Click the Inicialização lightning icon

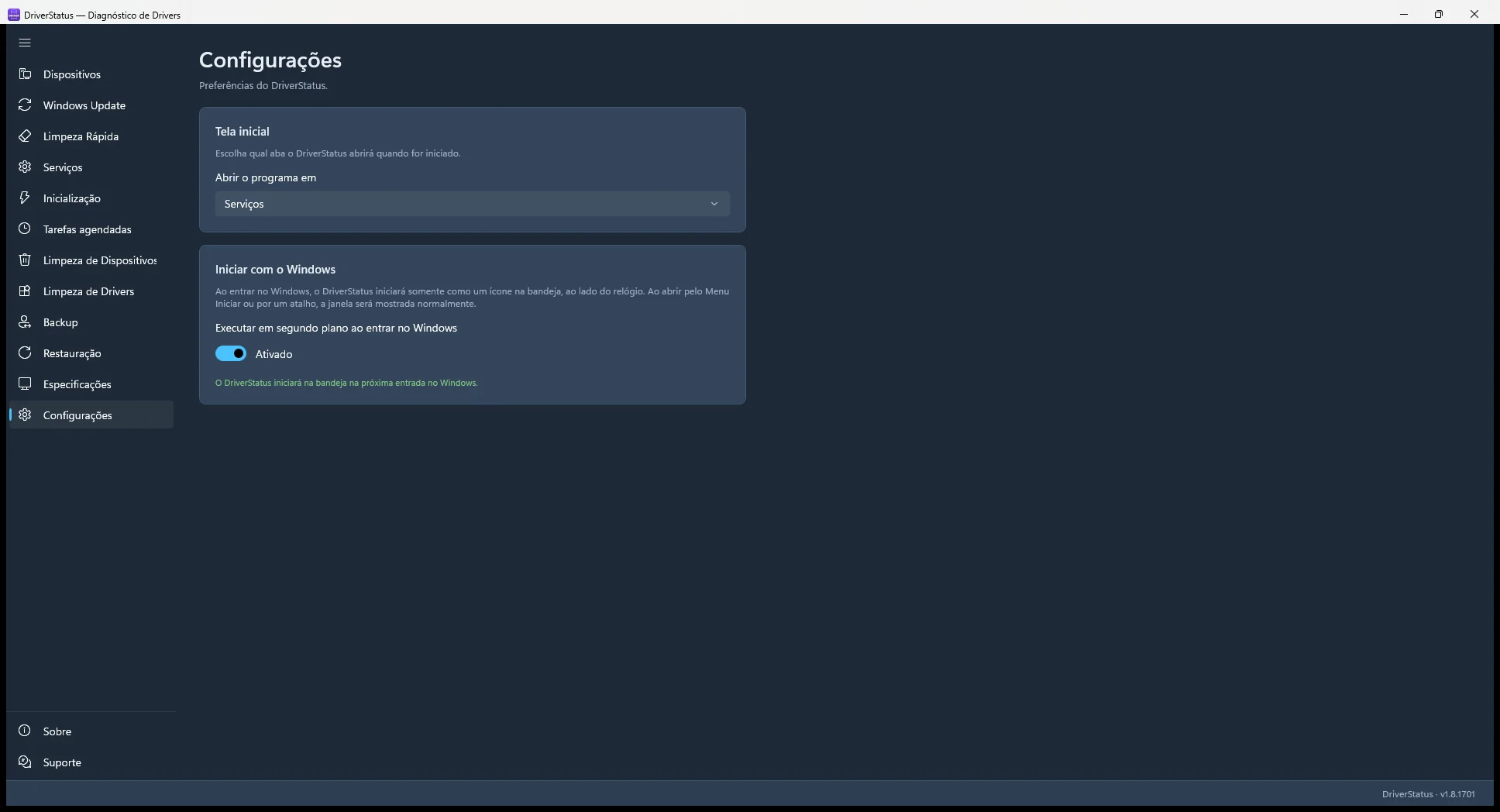click(x=25, y=198)
